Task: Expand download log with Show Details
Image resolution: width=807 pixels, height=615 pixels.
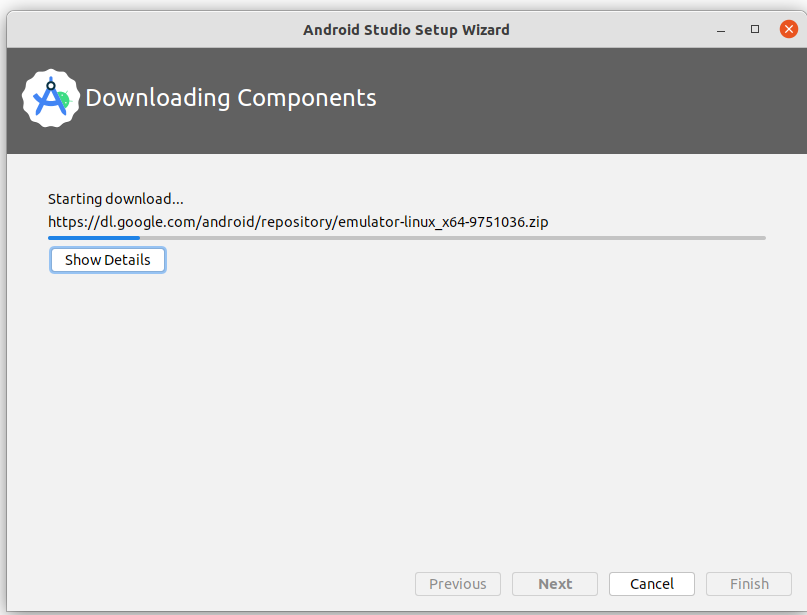Action: click(108, 260)
